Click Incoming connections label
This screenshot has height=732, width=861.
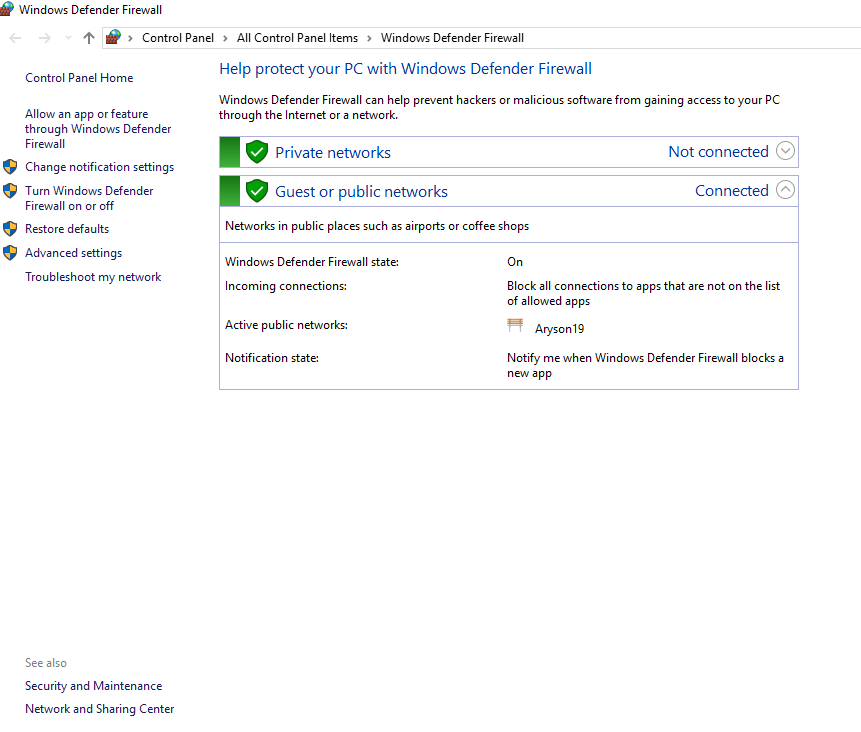(286, 286)
